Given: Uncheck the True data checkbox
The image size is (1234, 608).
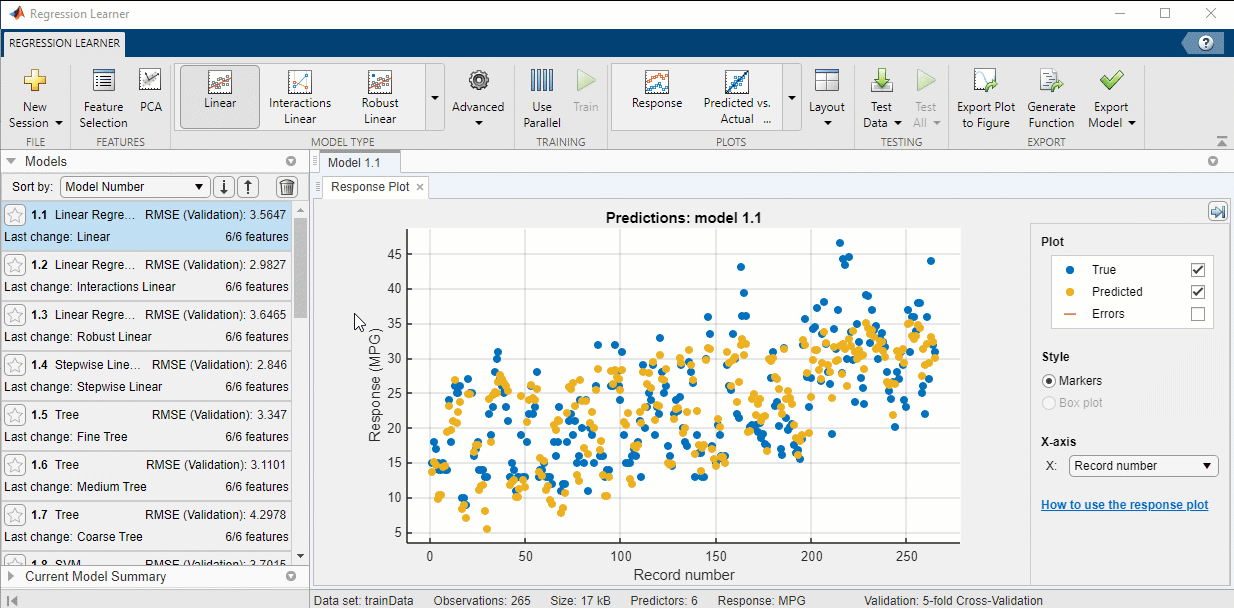Looking at the screenshot, I should tap(1198, 270).
